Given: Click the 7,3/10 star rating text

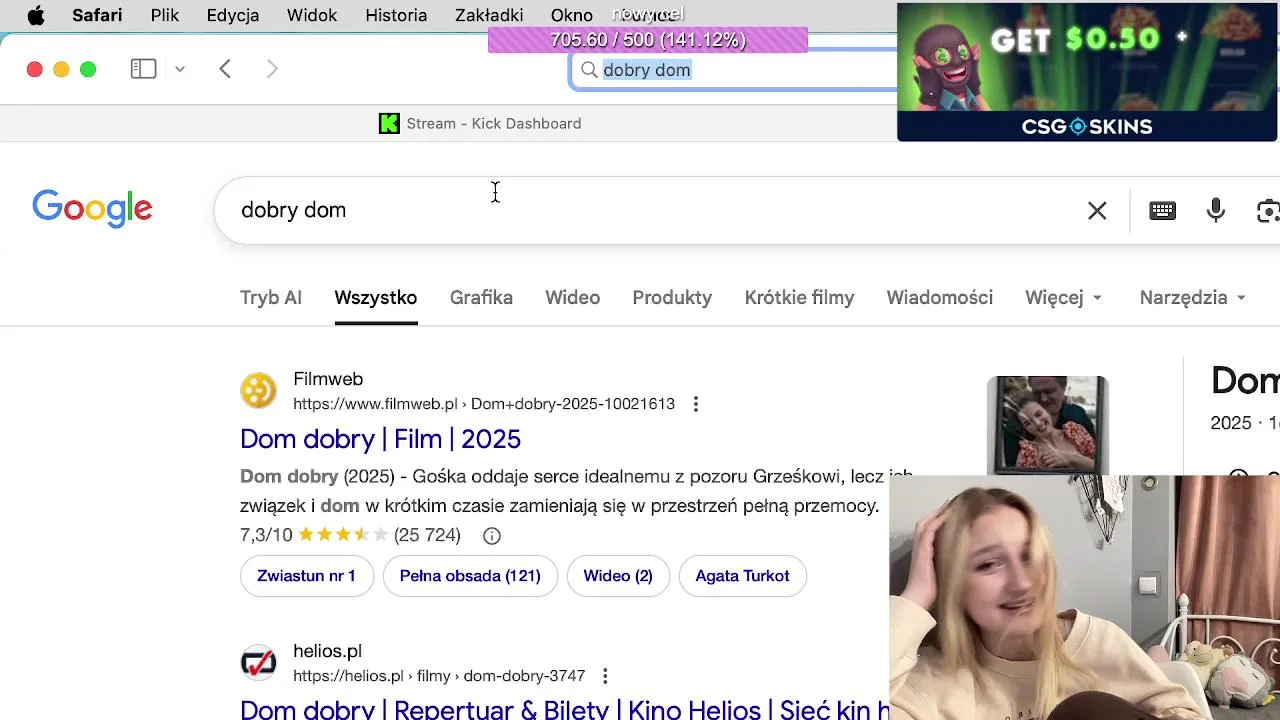Looking at the screenshot, I should pos(266,535).
